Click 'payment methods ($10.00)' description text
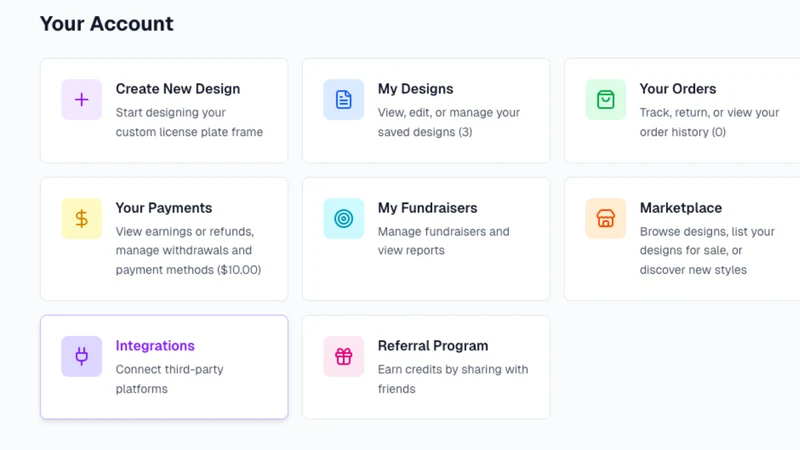The image size is (800, 450). point(188,270)
